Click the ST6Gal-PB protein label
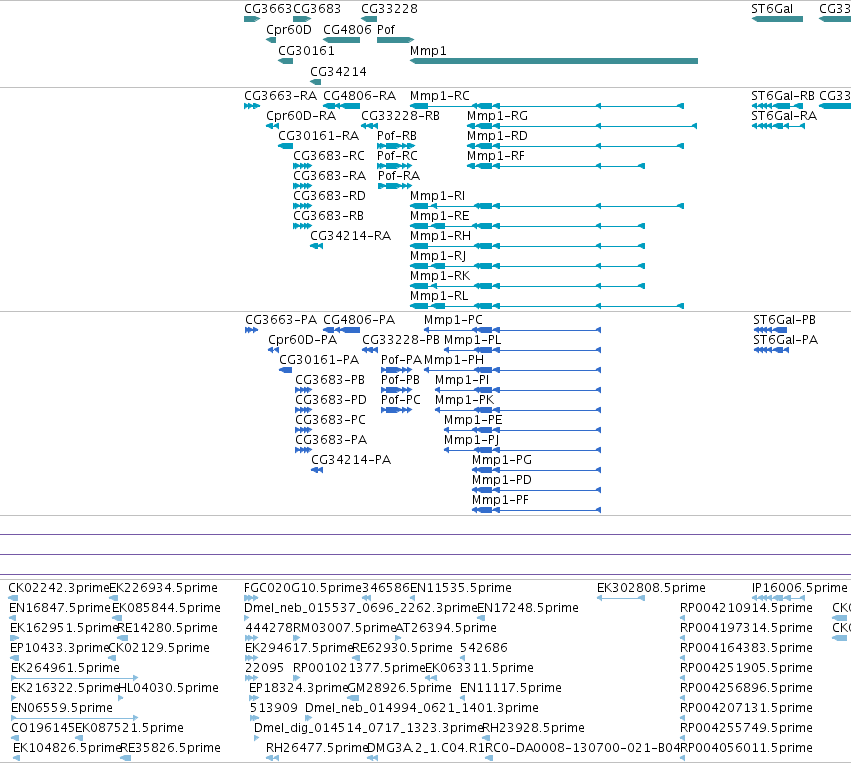The image size is (851, 763). [x=784, y=320]
